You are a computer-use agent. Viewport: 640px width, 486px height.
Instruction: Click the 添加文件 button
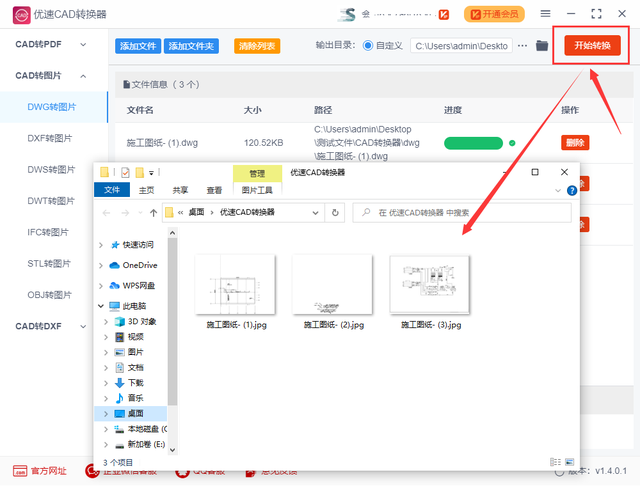[x=138, y=46]
